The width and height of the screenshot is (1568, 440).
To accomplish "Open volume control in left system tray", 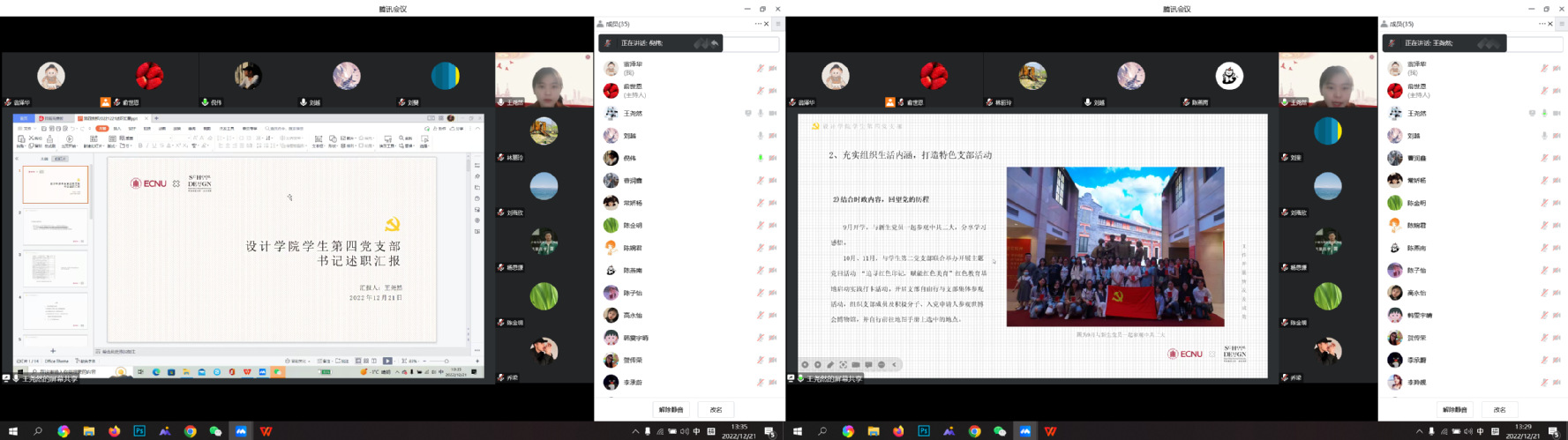I will tap(685, 431).
